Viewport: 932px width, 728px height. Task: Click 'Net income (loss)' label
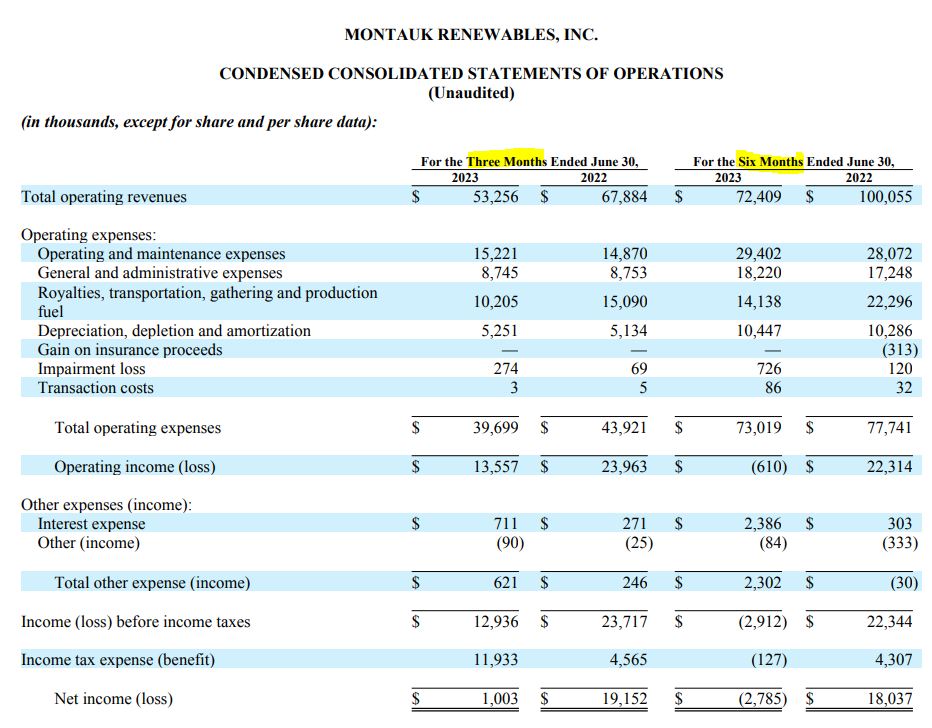tap(114, 698)
